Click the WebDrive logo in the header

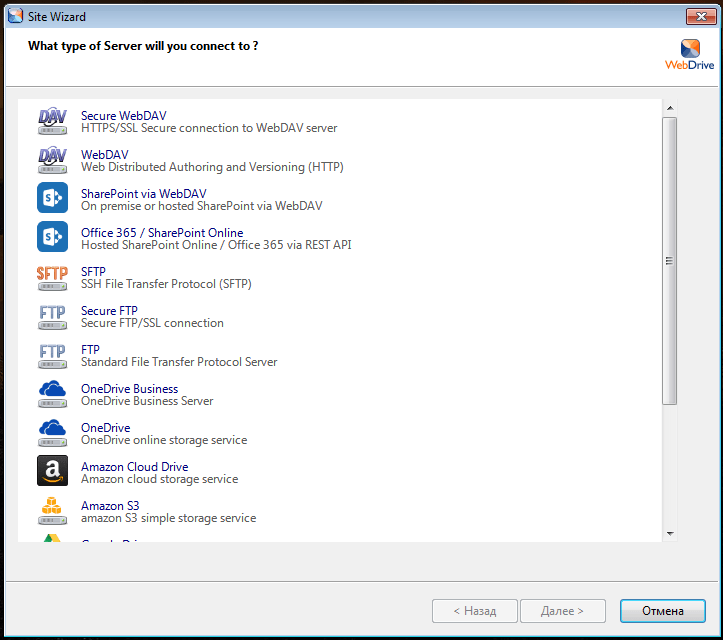click(689, 54)
